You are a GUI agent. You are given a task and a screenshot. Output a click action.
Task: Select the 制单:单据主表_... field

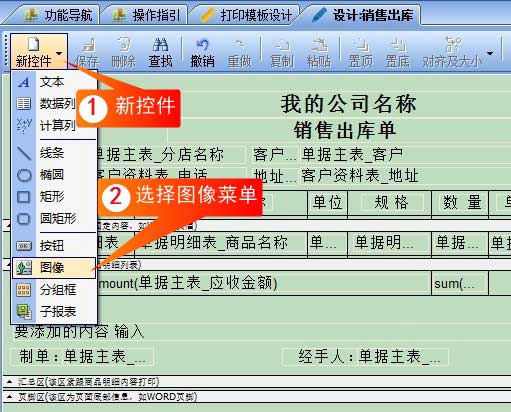[83, 357]
